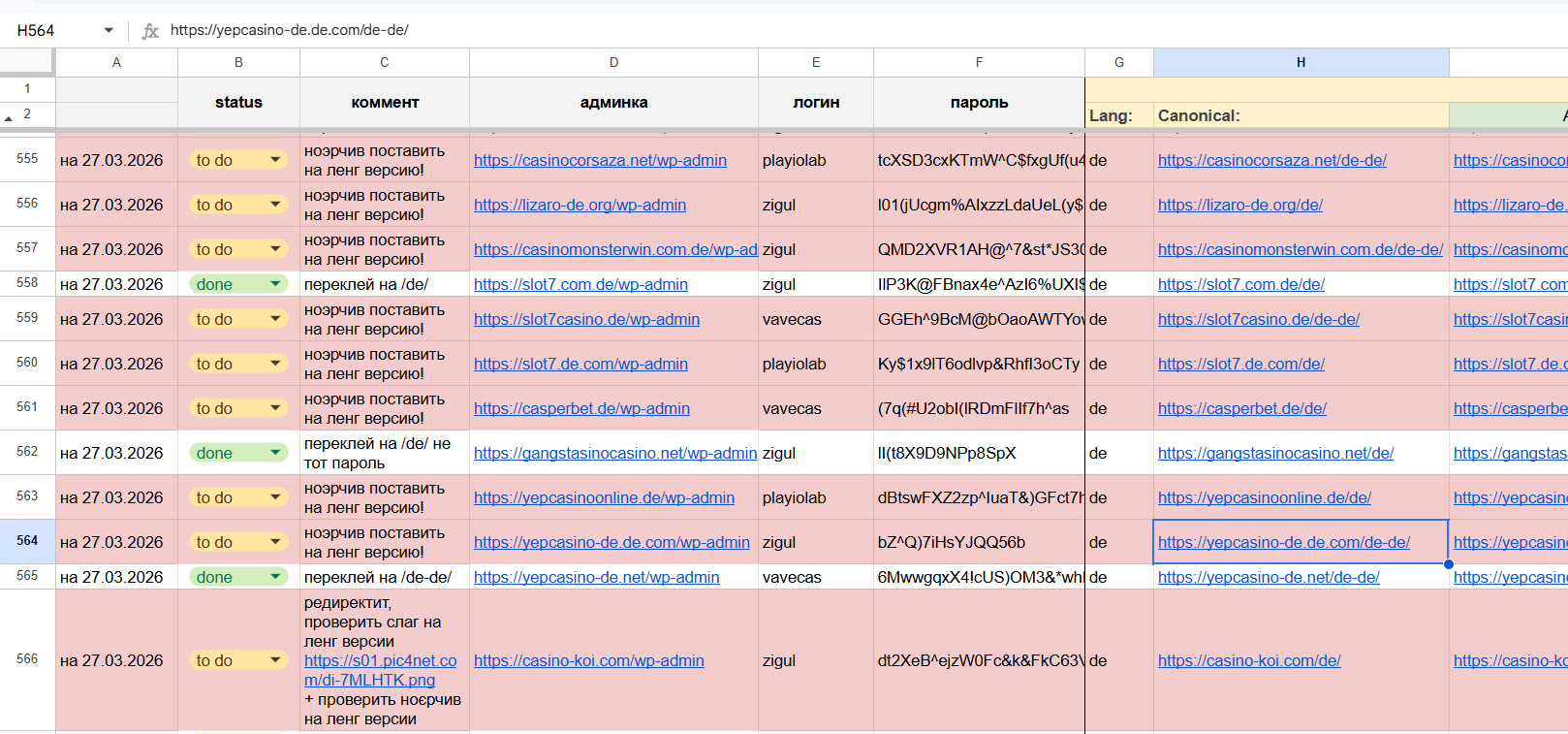Select column D header

(x=613, y=62)
